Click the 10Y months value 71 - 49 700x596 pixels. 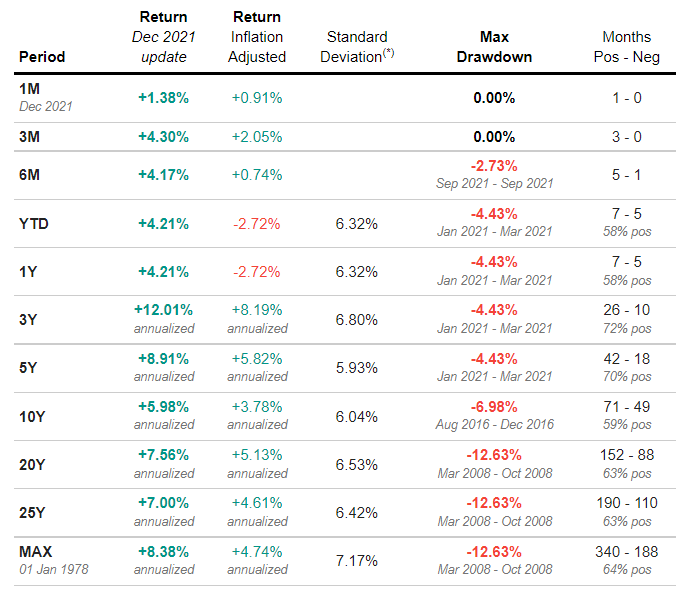coord(627,406)
